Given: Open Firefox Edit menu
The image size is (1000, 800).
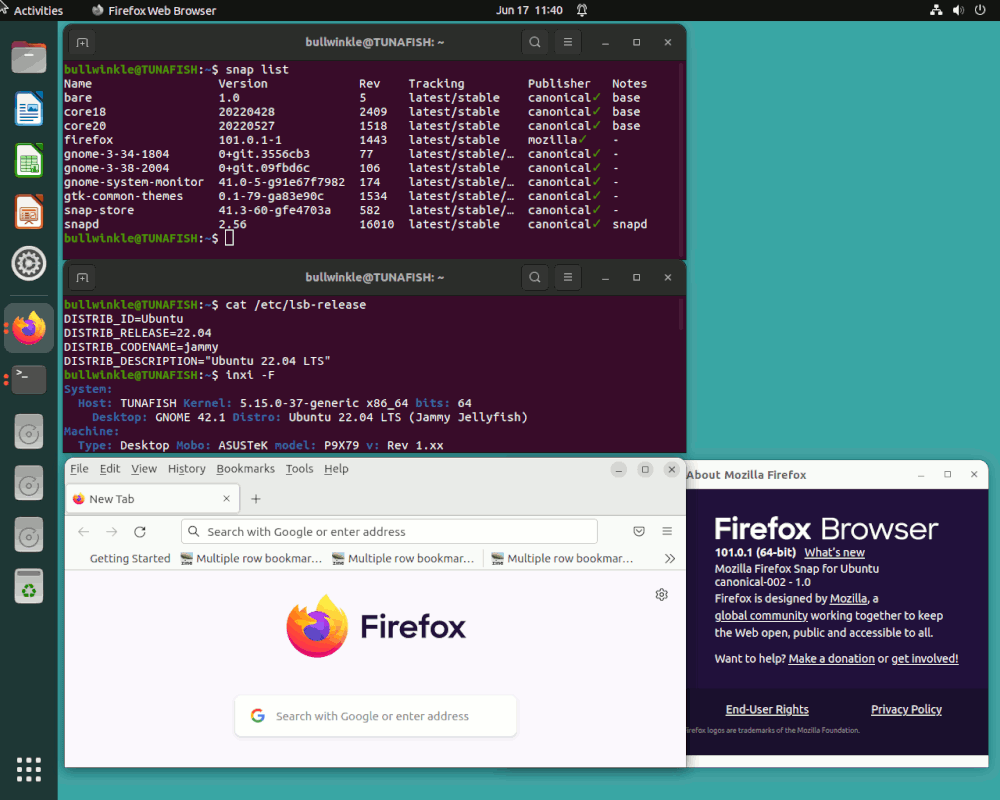Looking at the screenshot, I should click(x=110, y=469).
